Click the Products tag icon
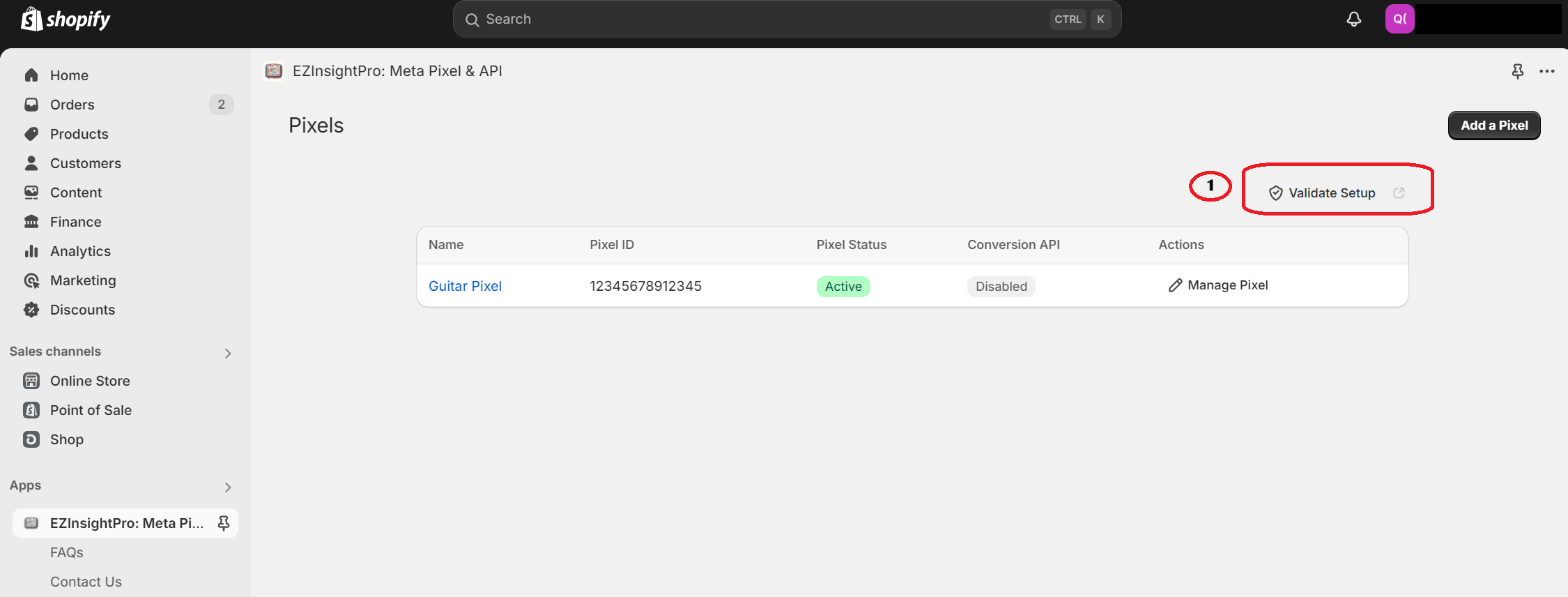Image resolution: width=1568 pixels, height=597 pixels. click(x=31, y=134)
